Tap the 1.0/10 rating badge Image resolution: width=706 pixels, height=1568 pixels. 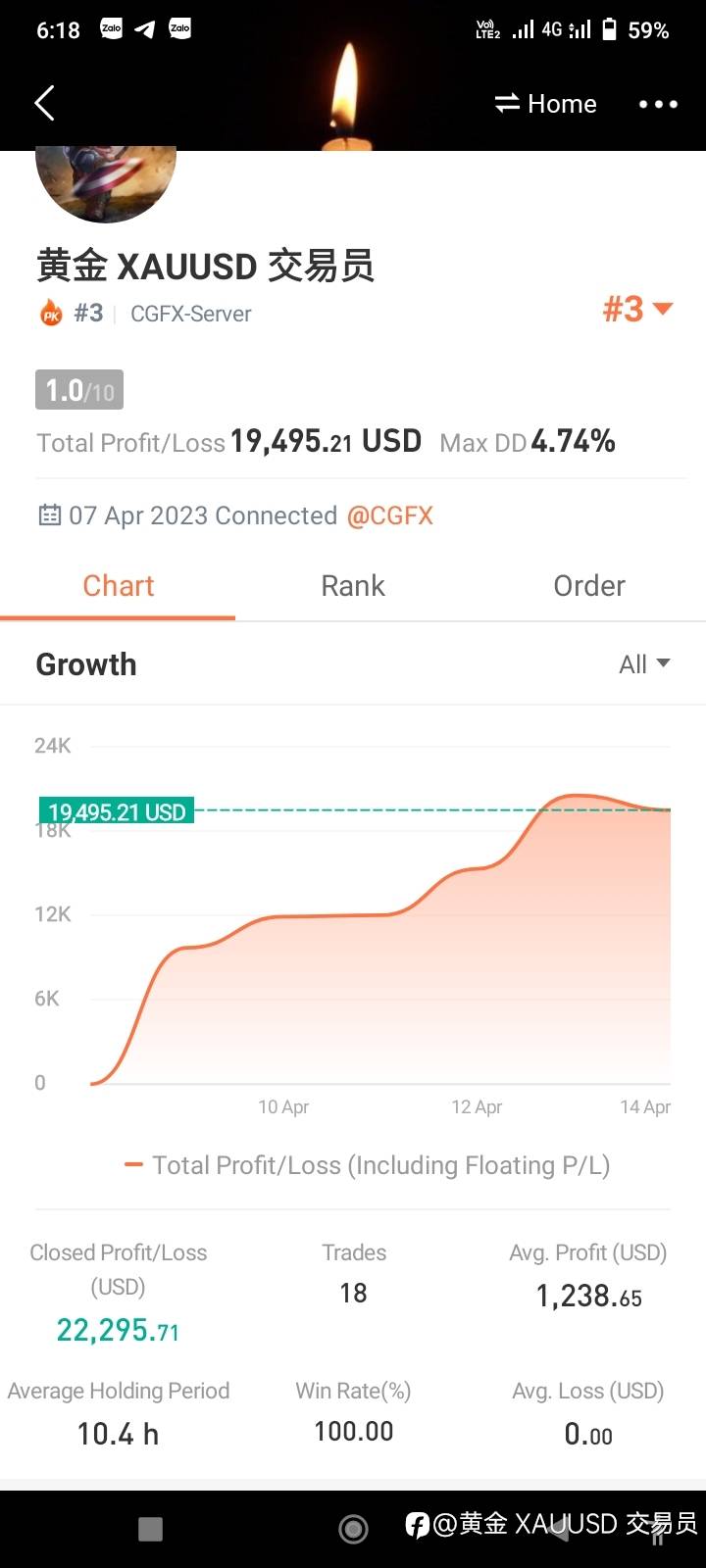tap(79, 391)
